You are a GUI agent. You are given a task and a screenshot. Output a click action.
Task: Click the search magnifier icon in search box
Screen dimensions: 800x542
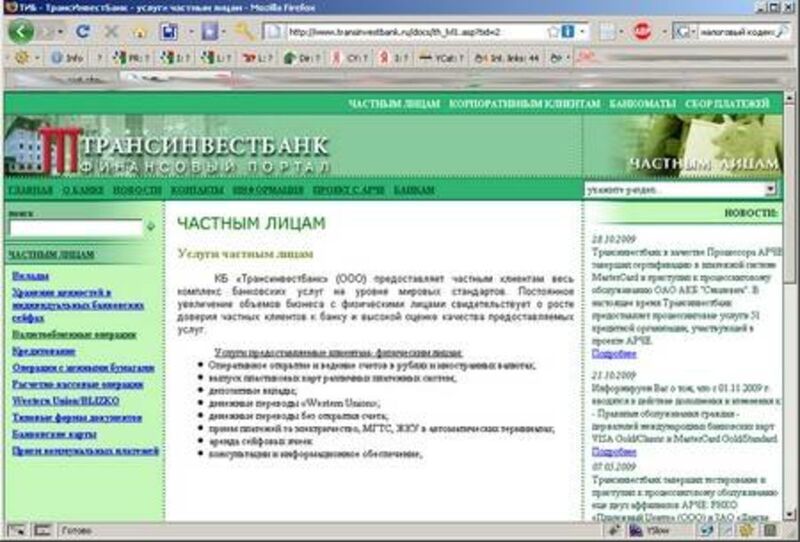(x=782, y=32)
